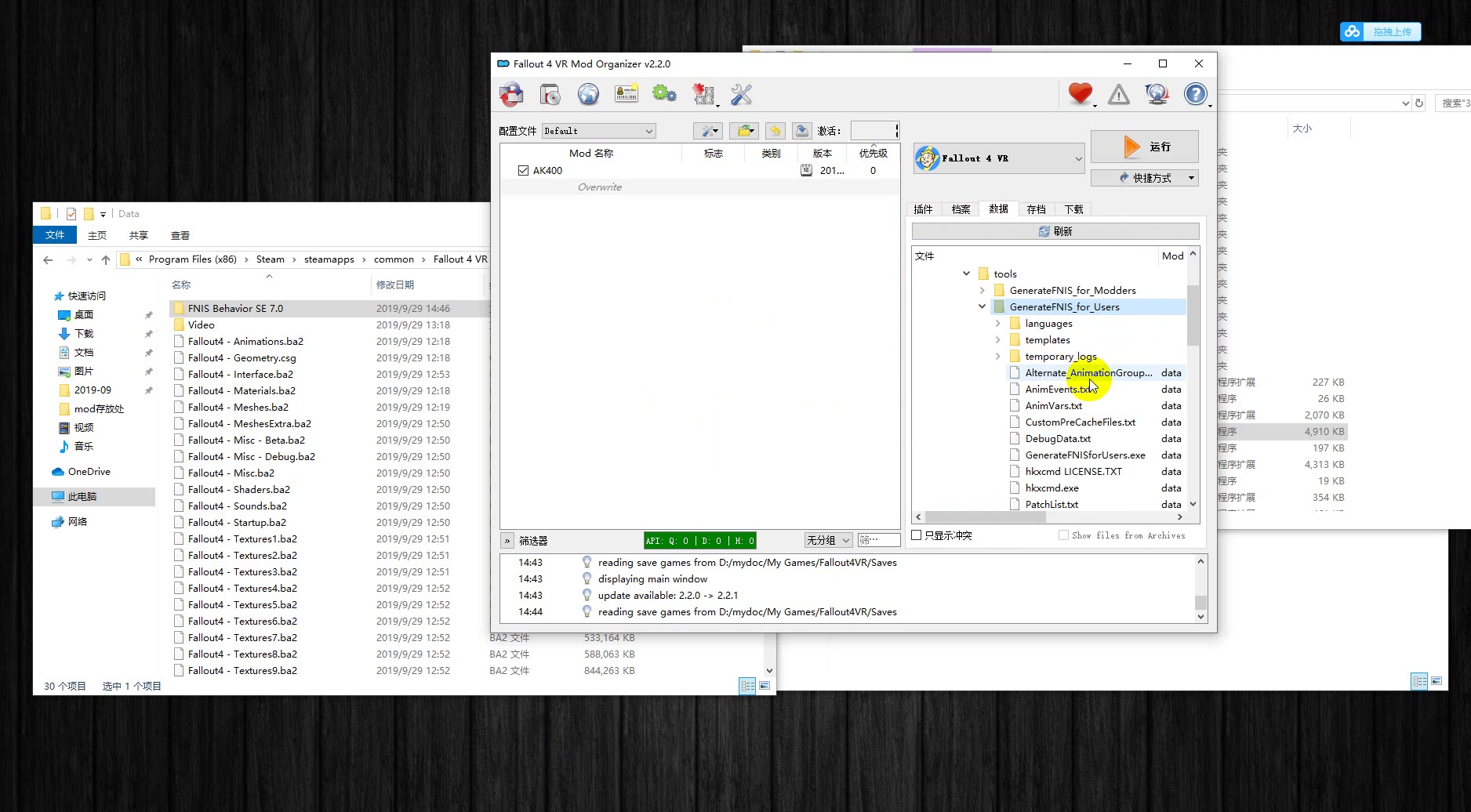This screenshot has height=812, width=1471.
Task: Expand the templates folder node
Action: coord(997,339)
